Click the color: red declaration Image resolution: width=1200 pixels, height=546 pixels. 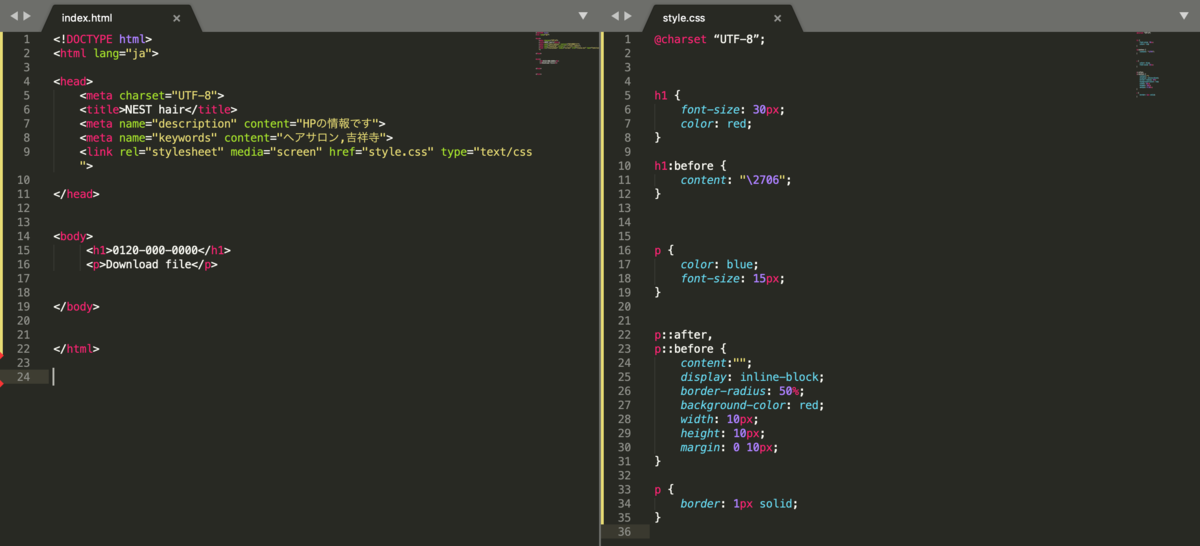pyautogui.click(x=716, y=123)
